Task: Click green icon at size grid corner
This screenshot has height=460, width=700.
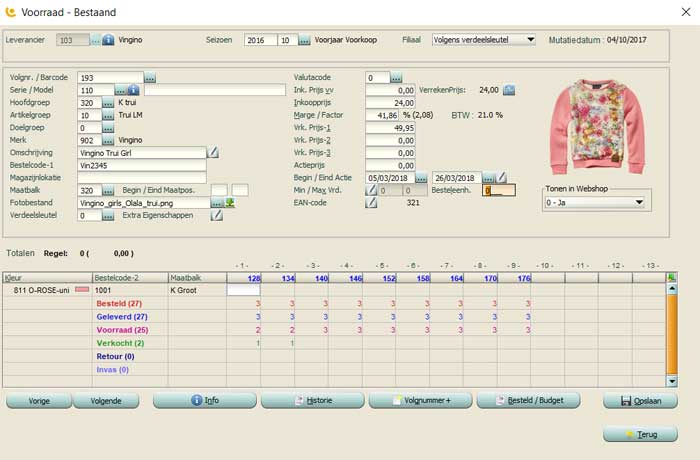Action: [x=671, y=277]
